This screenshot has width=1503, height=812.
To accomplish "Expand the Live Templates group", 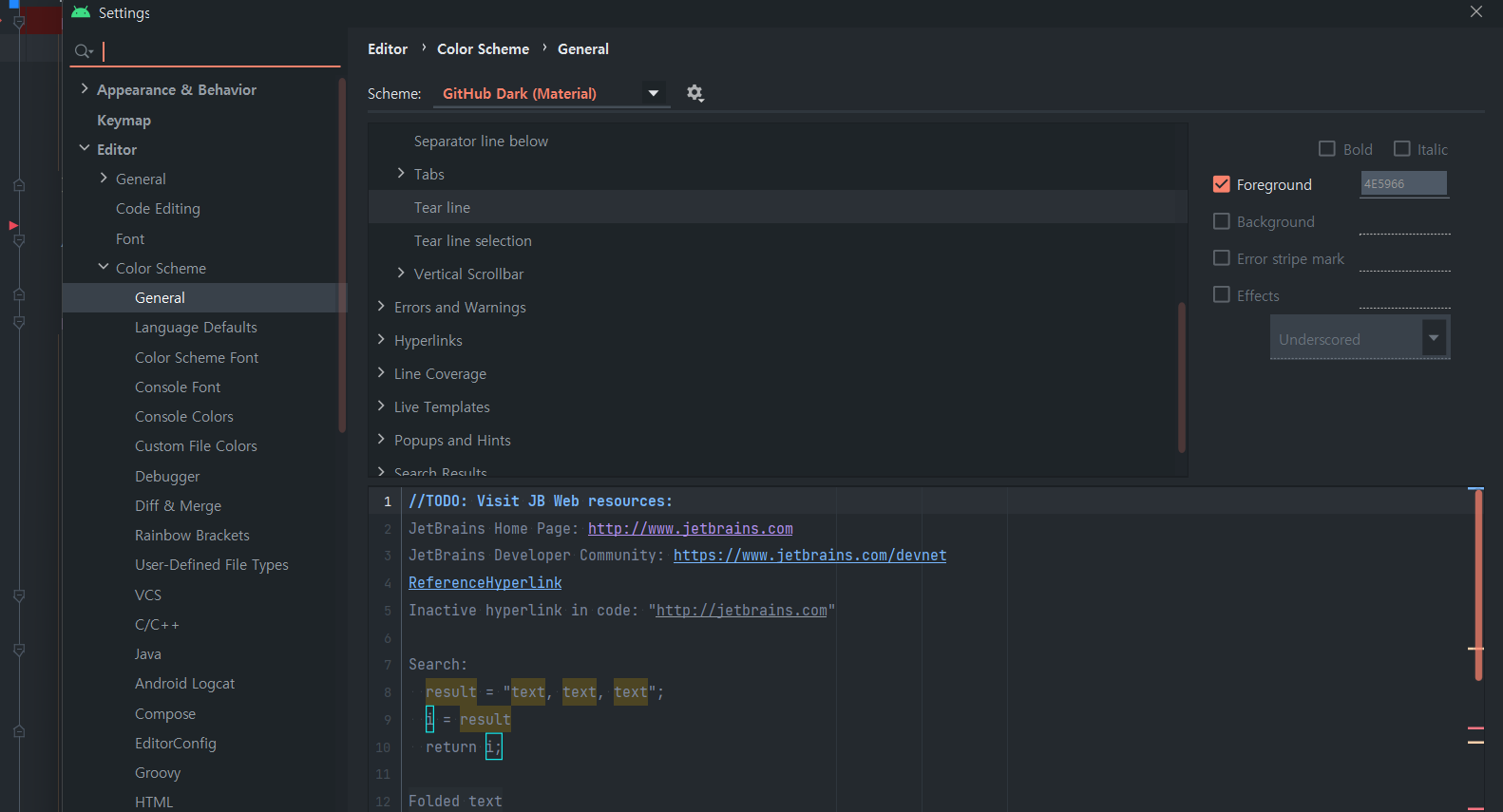I will (381, 406).
